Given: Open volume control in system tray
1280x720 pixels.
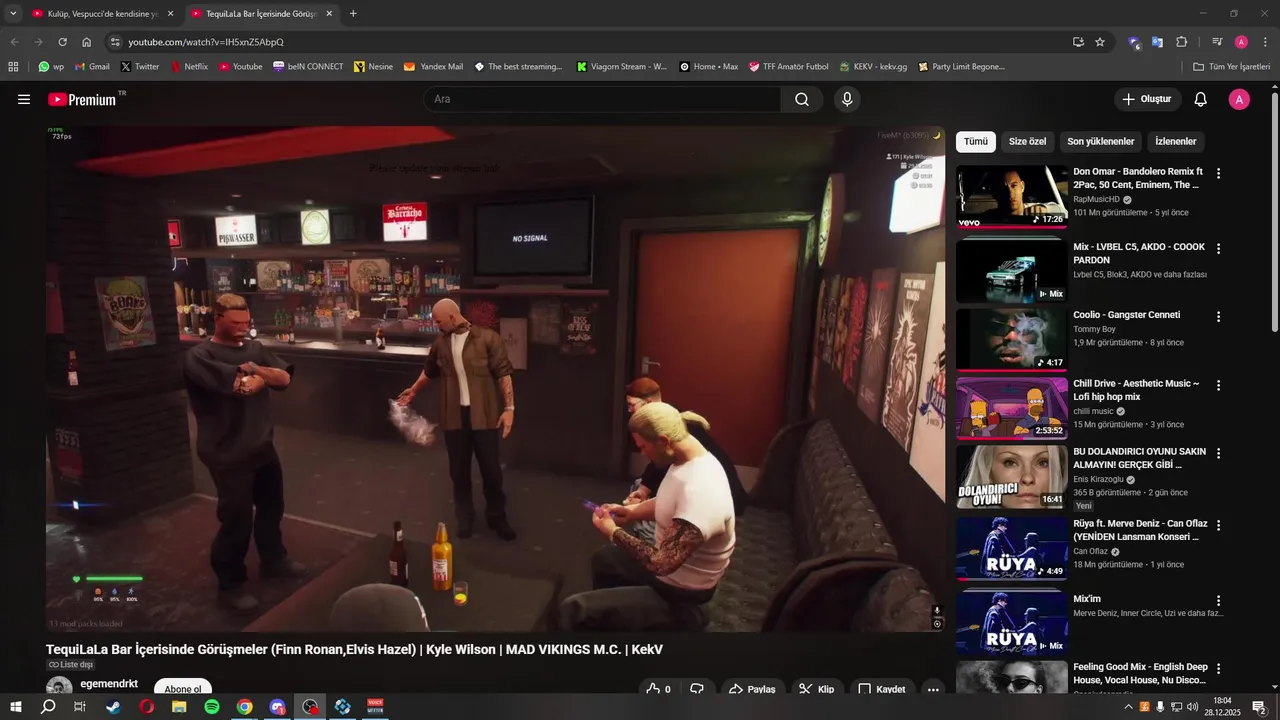Looking at the screenshot, I should (x=1192, y=707).
